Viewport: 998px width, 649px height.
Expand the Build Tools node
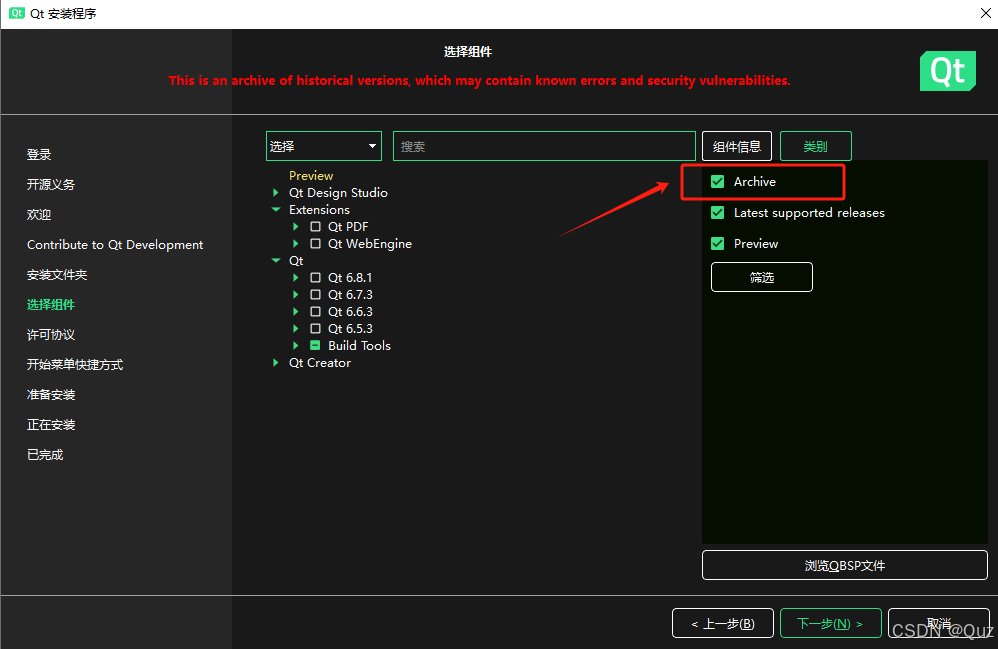click(295, 345)
